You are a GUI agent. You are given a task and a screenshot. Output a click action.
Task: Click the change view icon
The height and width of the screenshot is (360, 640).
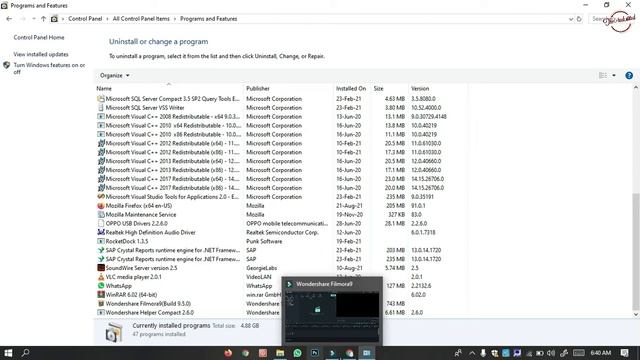click(x=602, y=76)
